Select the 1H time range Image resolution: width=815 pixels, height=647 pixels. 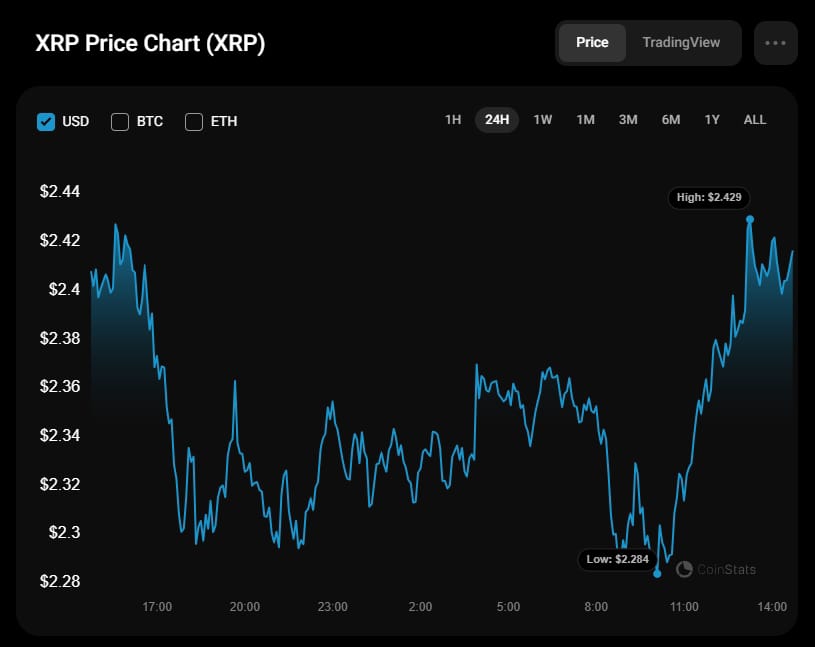coord(453,120)
